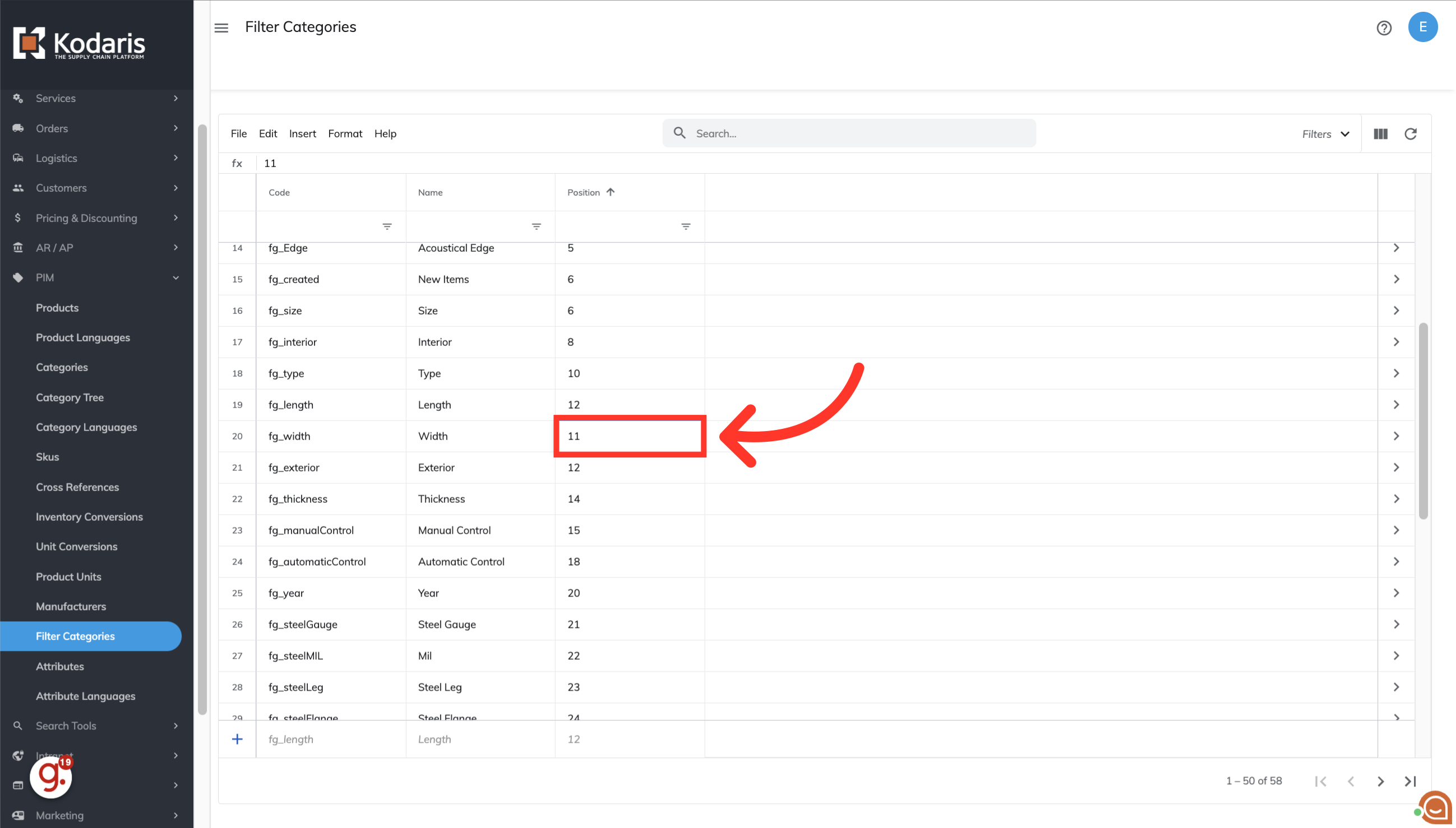Click the table vertical scrollbar
The height and width of the screenshot is (828, 1456).
[x=1423, y=421]
